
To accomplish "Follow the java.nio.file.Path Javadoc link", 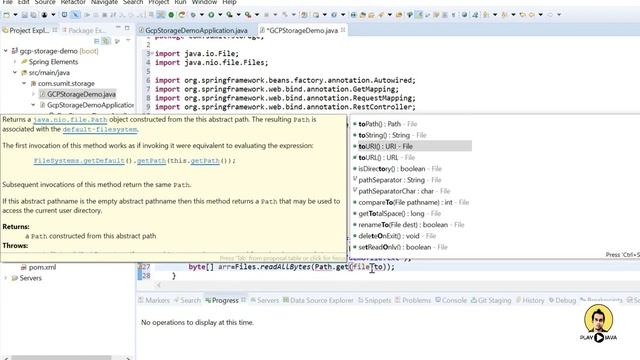I will 70,120.
